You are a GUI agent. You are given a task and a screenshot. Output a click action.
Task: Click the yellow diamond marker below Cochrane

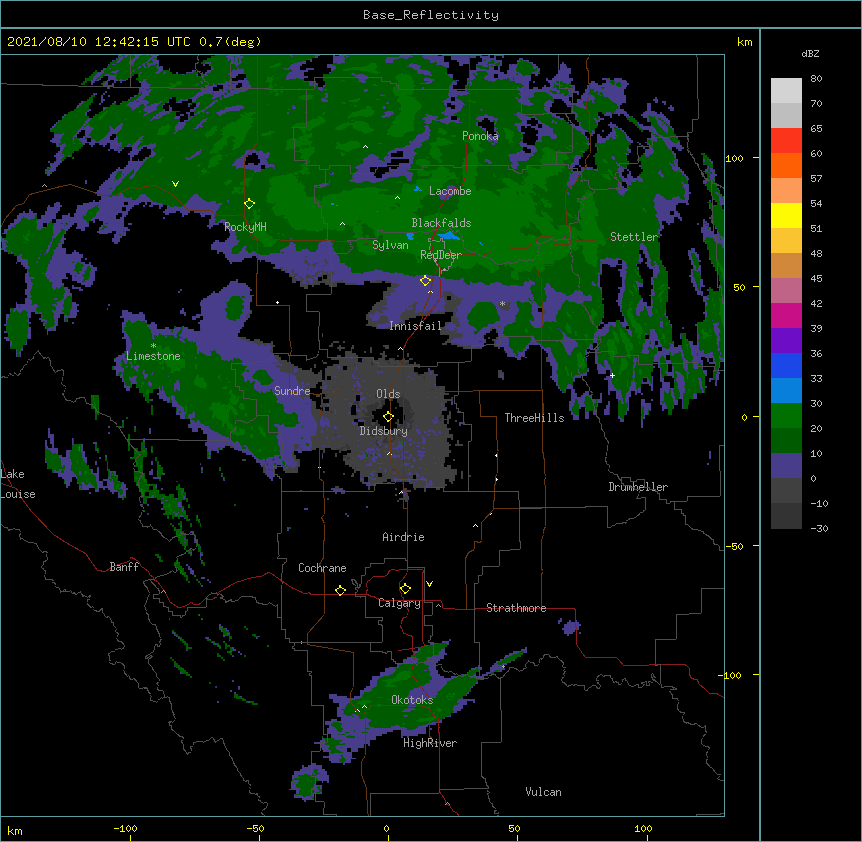point(340,590)
